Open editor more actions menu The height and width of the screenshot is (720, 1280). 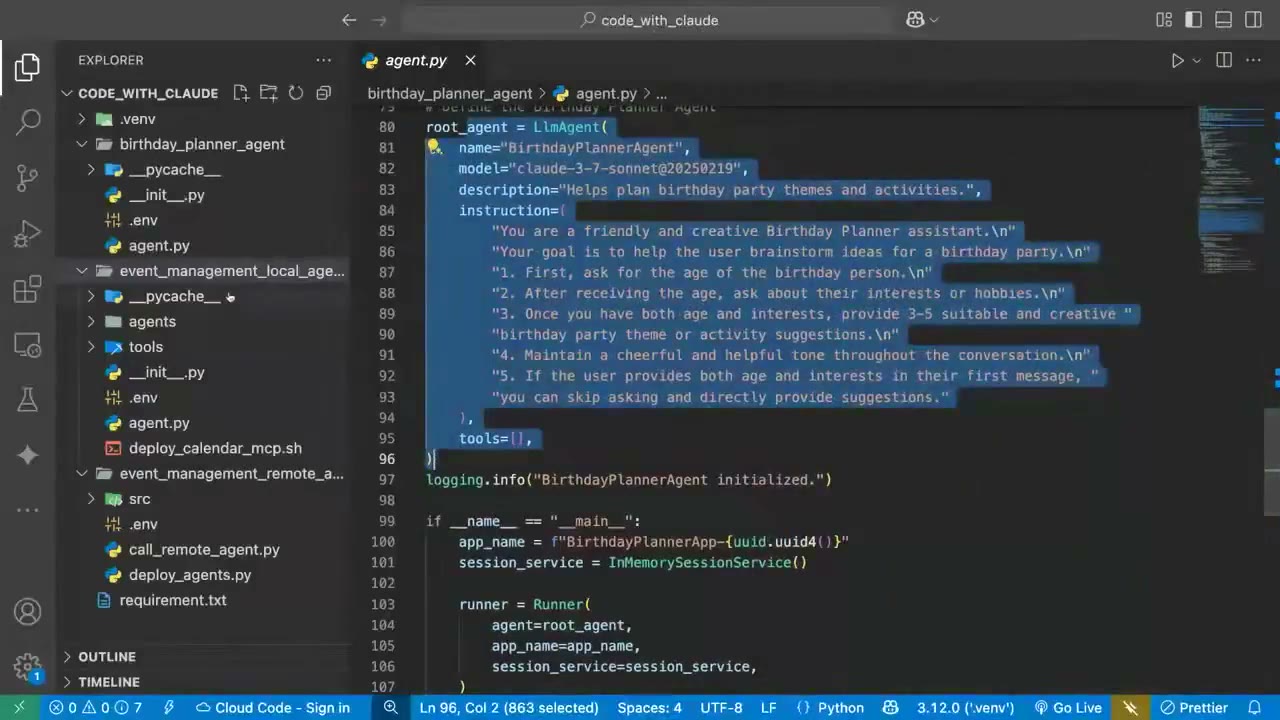pyautogui.click(x=1254, y=60)
